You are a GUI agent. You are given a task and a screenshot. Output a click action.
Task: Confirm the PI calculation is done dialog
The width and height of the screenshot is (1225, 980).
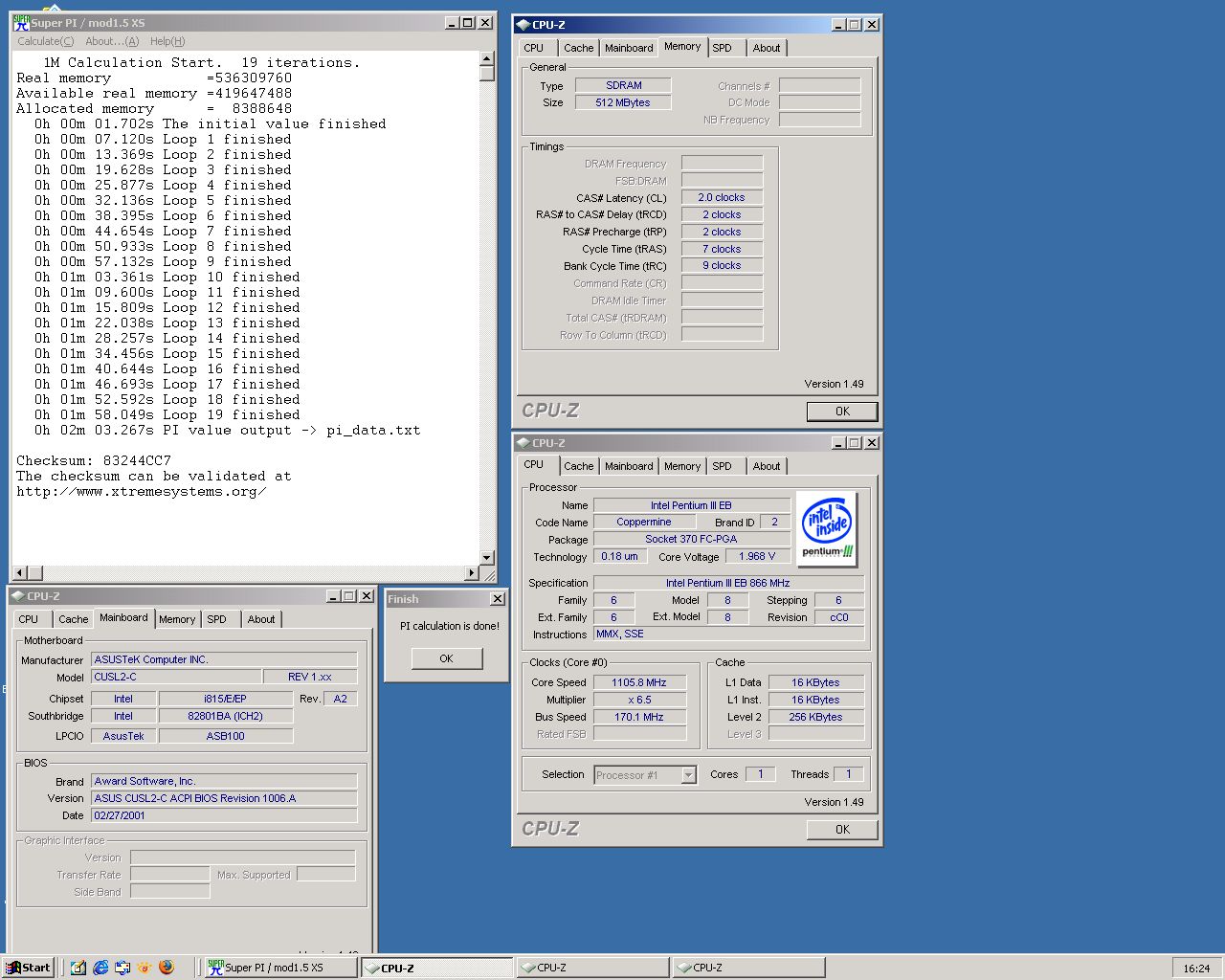pos(446,658)
